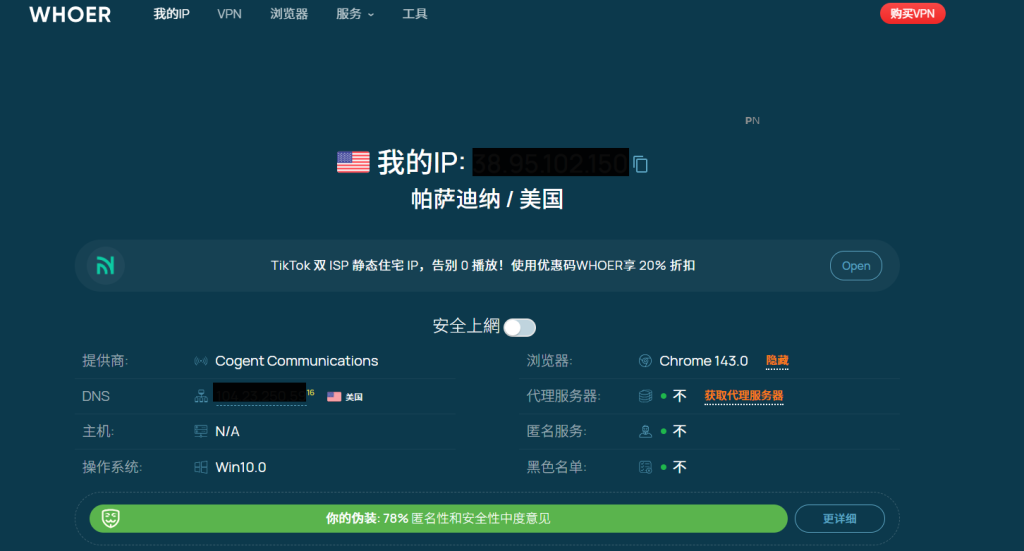Click the blacklist icon in 黑色名单 row

pyautogui.click(x=645, y=467)
